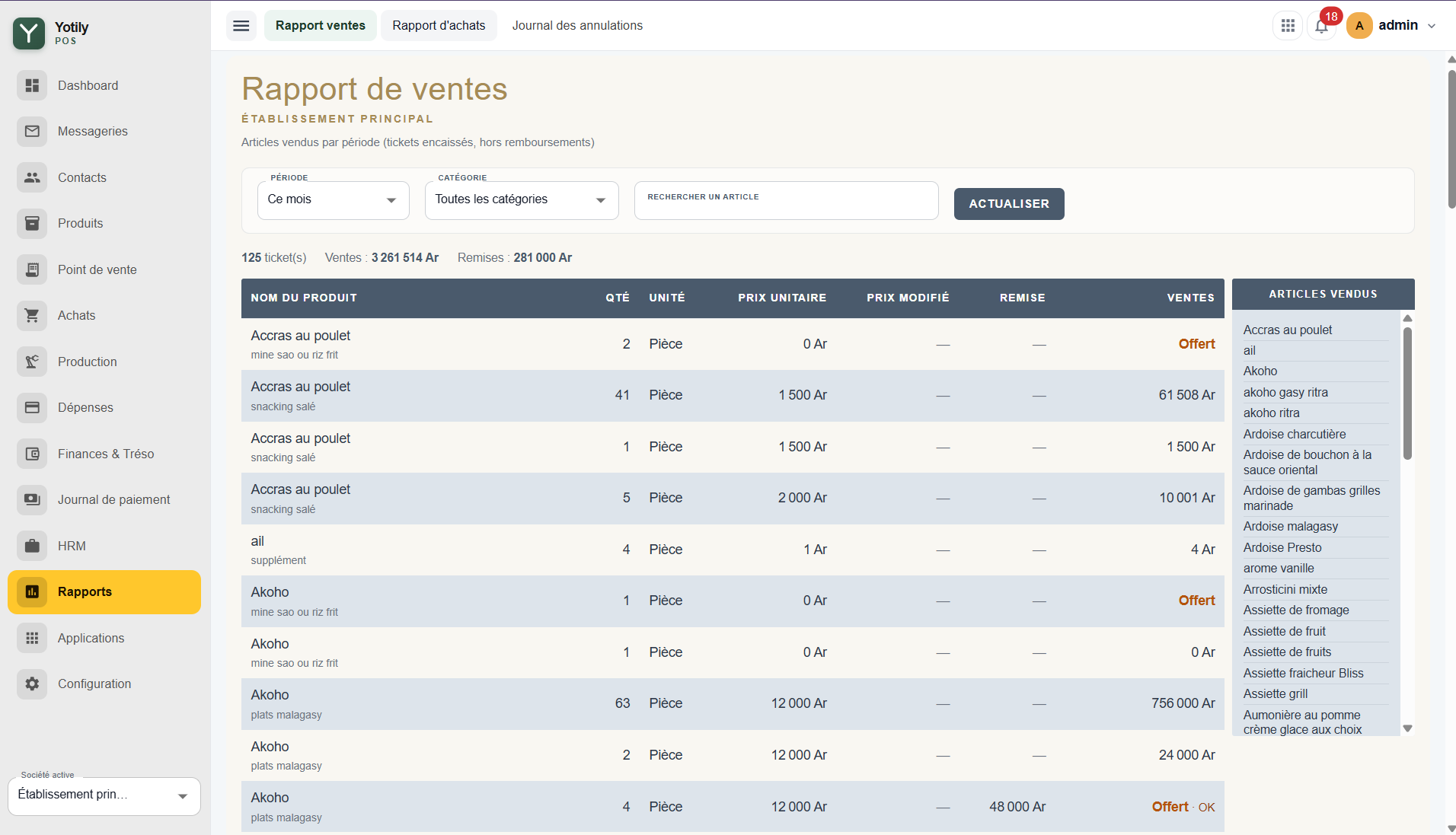Open the Dépenses card icon
The image size is (1456, 835).
(32, 407)
